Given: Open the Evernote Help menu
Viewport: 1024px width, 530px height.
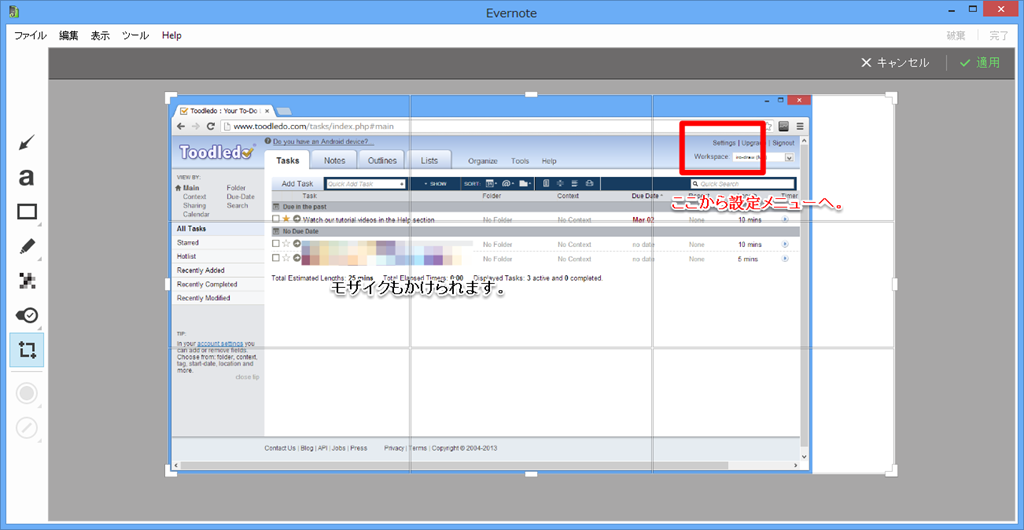Looking at the screenshot, I should (x=172, y=36).
